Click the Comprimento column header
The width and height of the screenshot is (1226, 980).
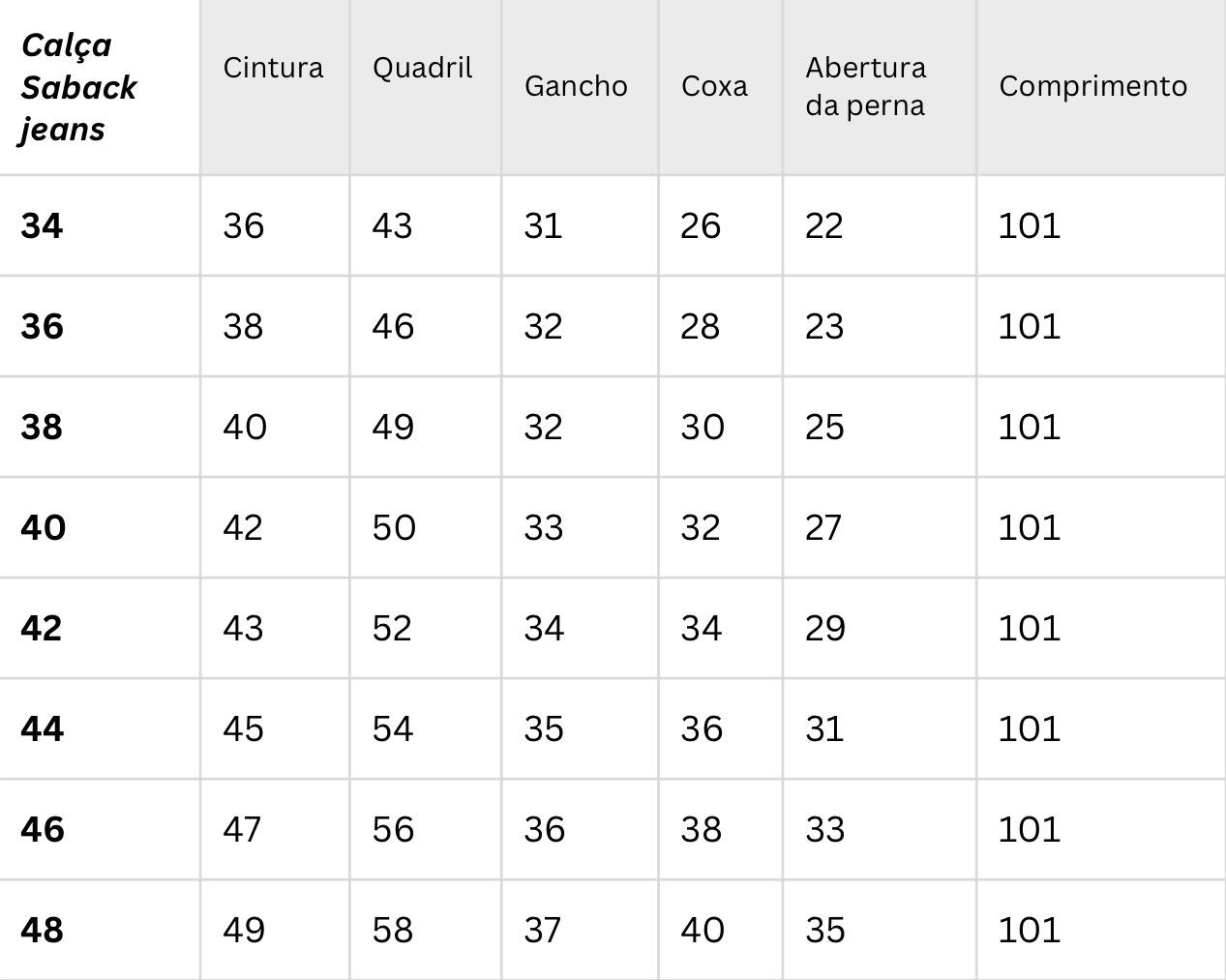(x=1092, y=86)
